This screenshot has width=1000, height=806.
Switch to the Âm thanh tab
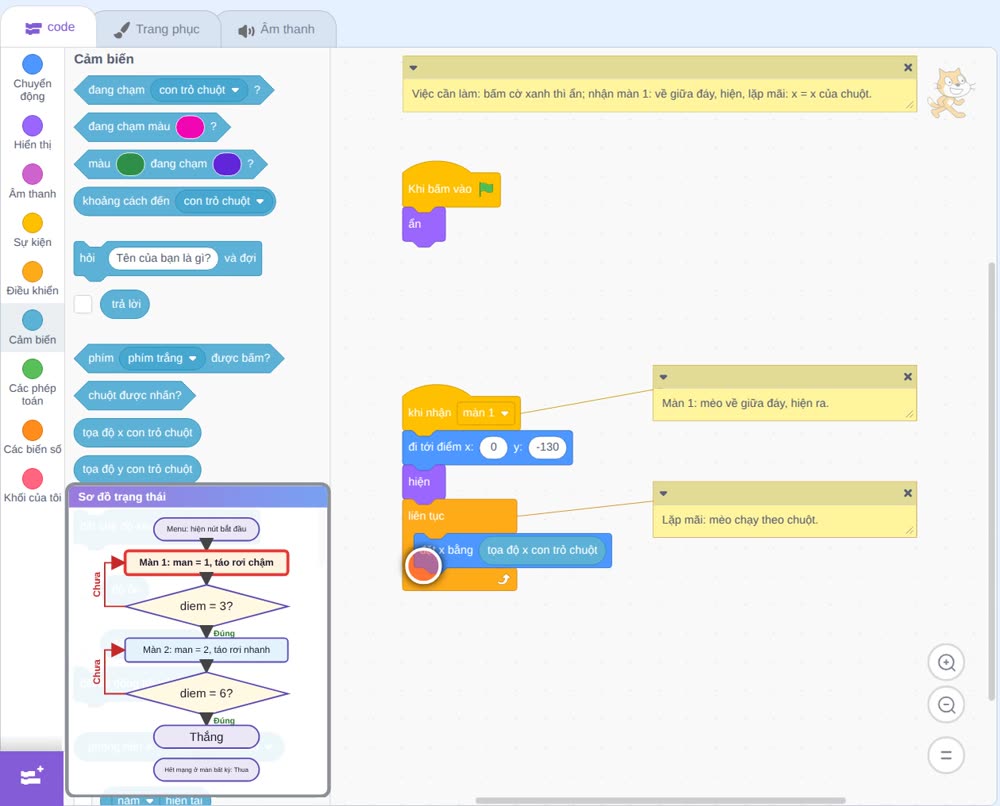[x=277, y=29]
